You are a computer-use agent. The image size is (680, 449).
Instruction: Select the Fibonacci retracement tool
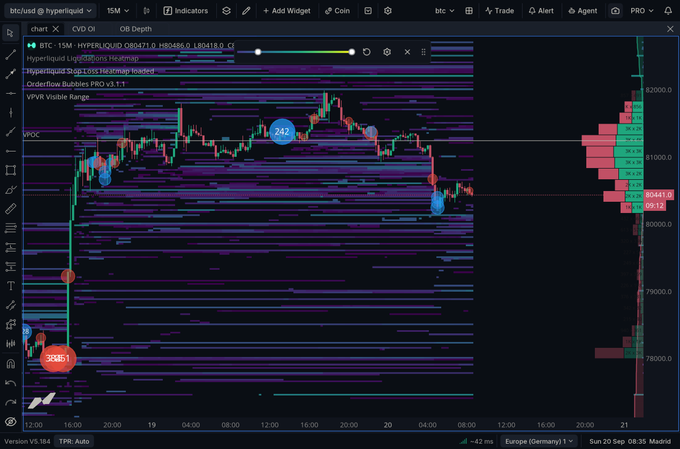[10, 228]
